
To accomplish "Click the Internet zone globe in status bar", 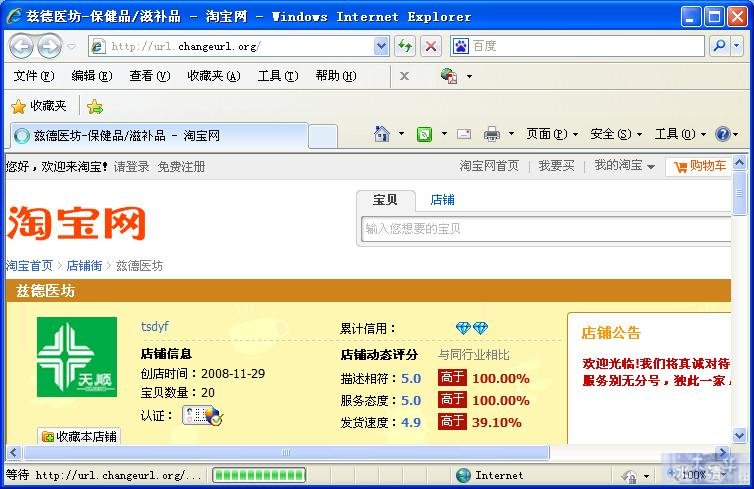I will click(463, 476).
